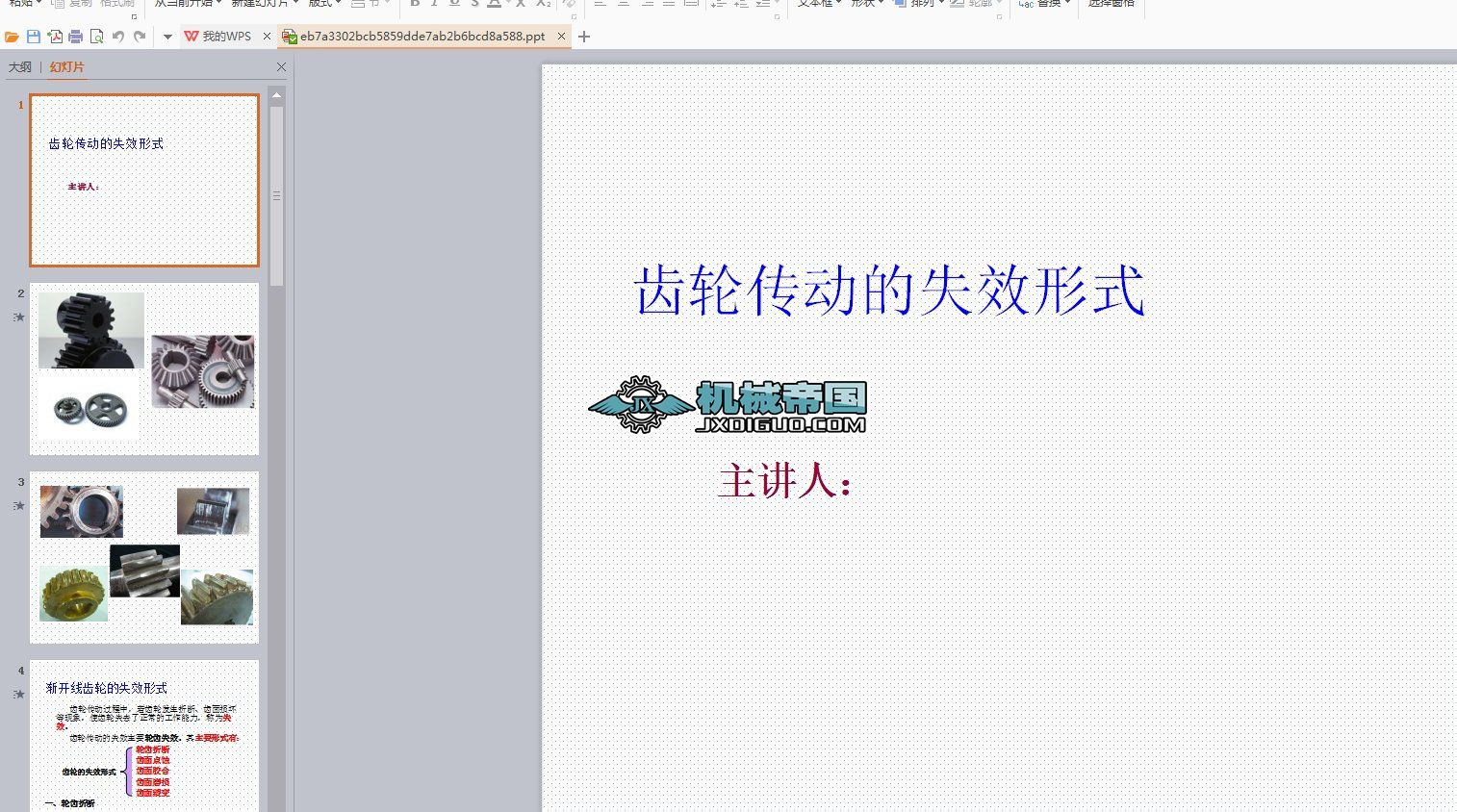Click the 新建幻灯片 (New Slide) button
This screenshot has height=812, width=1457.
(260, 4)
